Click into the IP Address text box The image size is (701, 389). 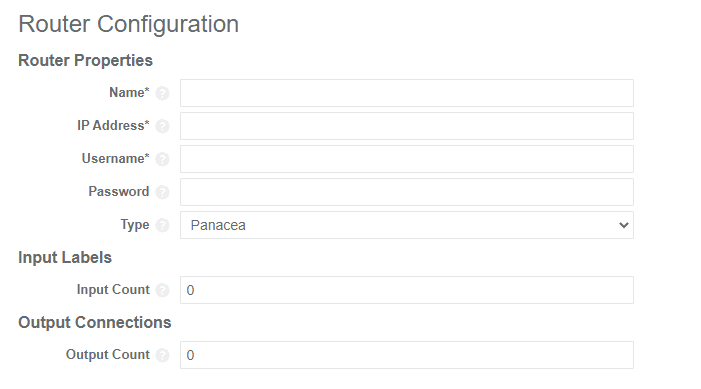(407, 126)
